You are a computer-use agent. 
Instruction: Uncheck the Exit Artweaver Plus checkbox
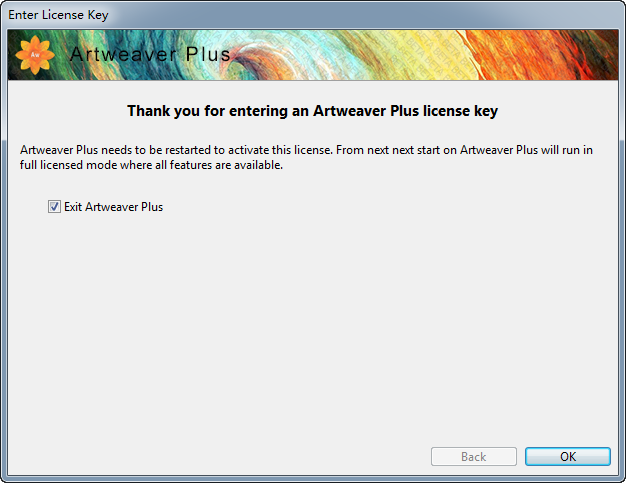[x=54, y=207]
